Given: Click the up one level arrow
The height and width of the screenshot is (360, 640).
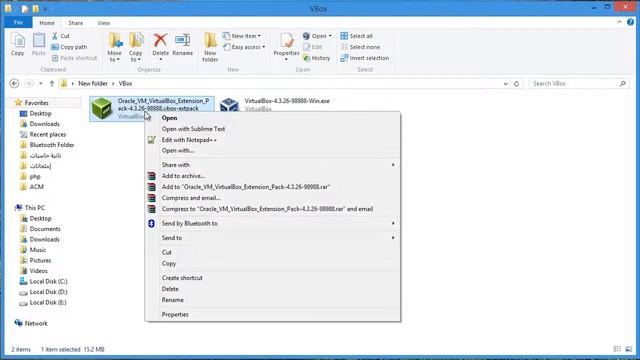Looking at the screenshot, I should pos(52,84).
